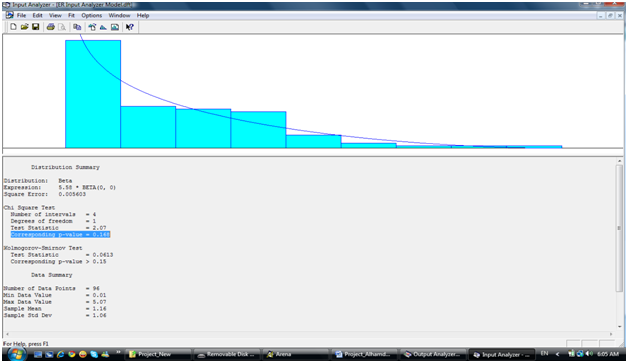Screen dimensions: 628x363
Task: Click the Open folder toolbar icon
Action: coord(24,27)
